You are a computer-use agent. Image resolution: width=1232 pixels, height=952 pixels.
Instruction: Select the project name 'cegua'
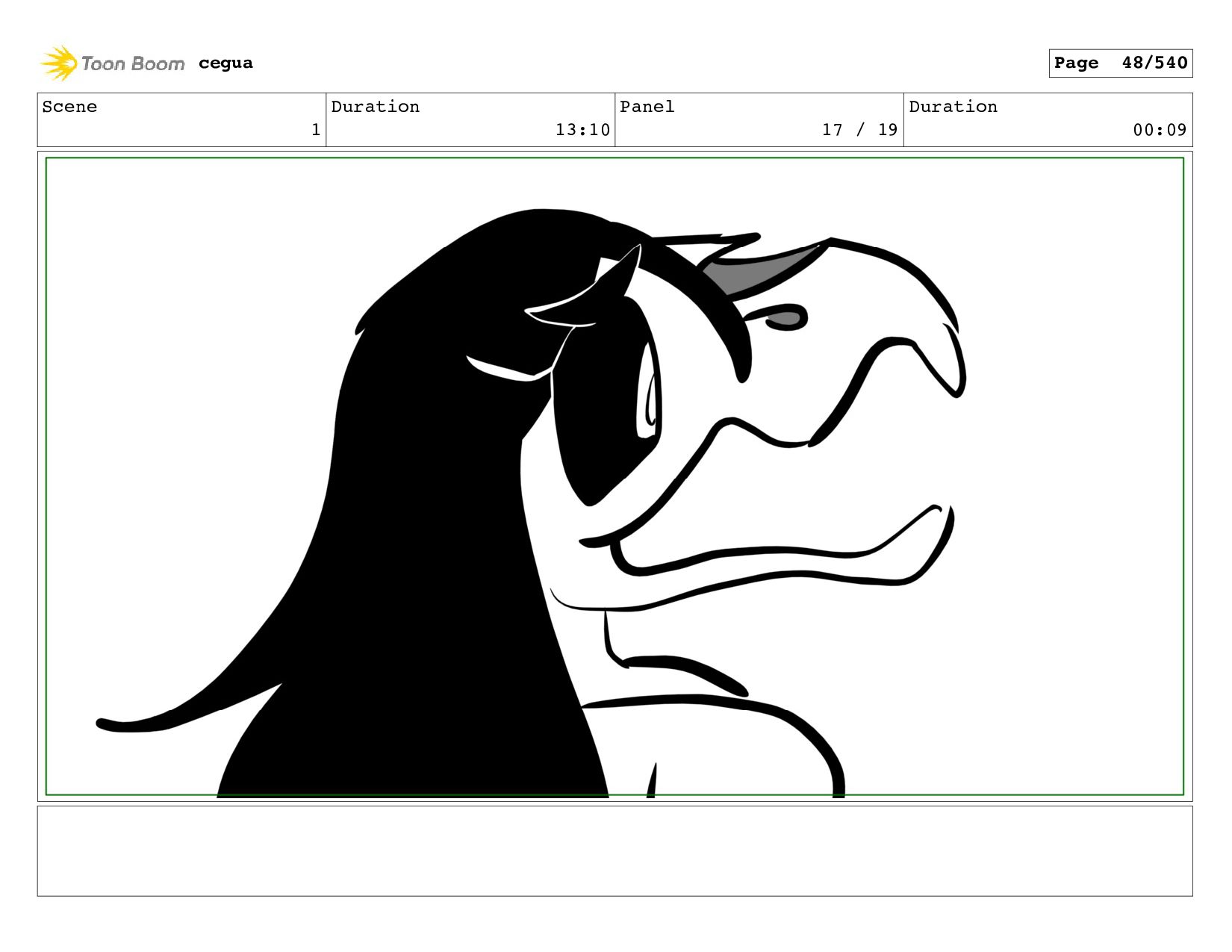click(225, 63)
